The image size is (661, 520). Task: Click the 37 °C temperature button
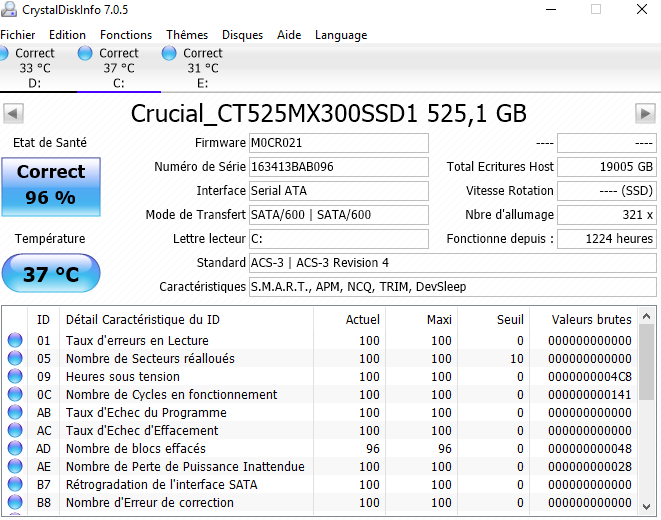point(51,274)
